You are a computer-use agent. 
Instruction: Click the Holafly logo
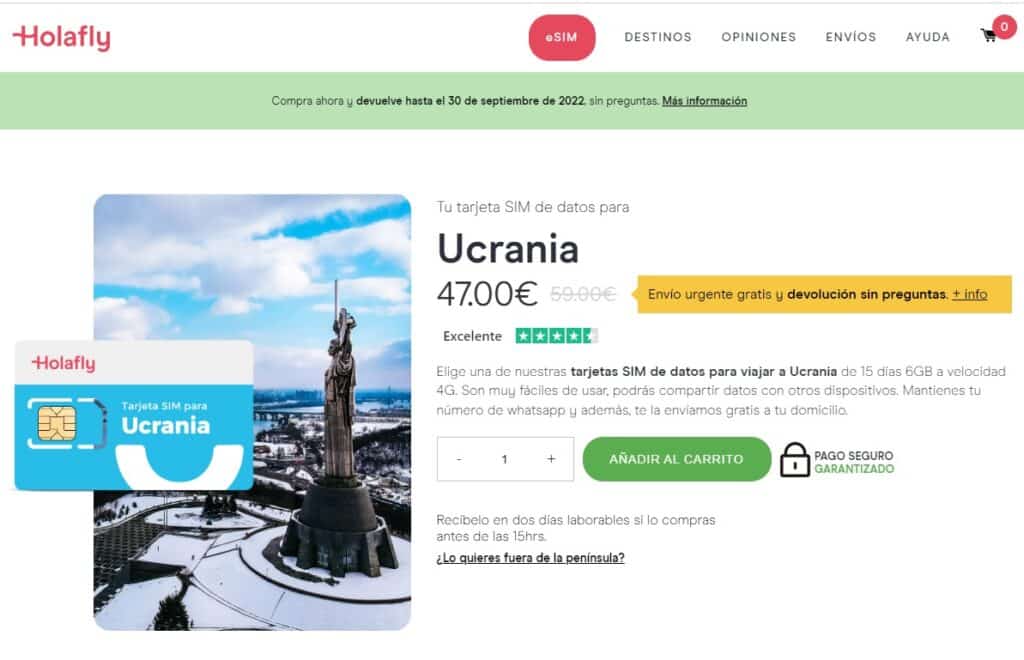62,38
